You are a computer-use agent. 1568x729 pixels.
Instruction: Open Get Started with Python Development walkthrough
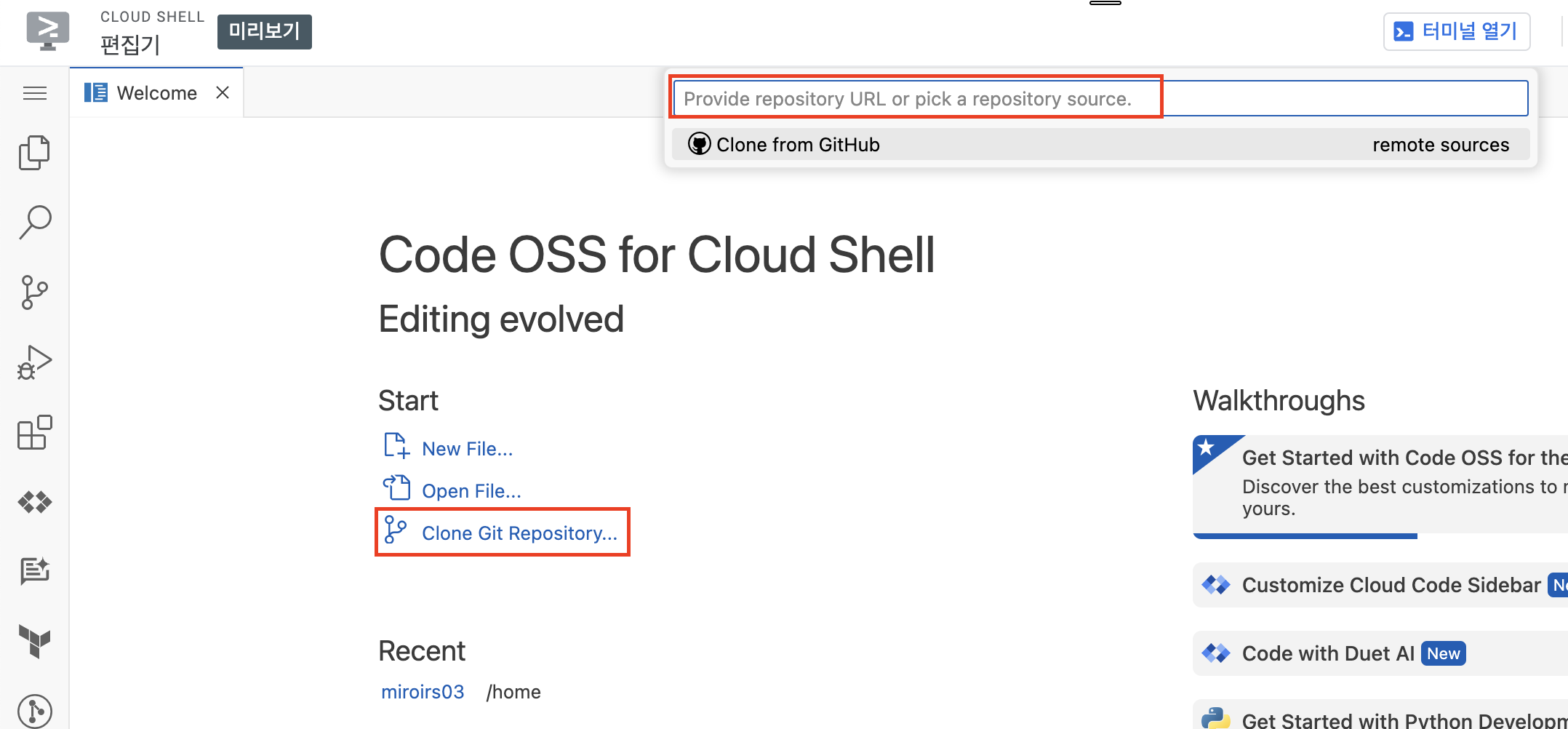(x=1380, y=716)
